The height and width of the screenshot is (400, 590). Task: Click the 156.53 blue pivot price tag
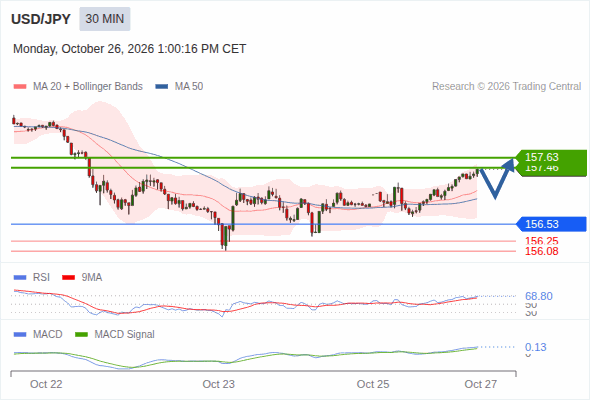click(552, 224)
